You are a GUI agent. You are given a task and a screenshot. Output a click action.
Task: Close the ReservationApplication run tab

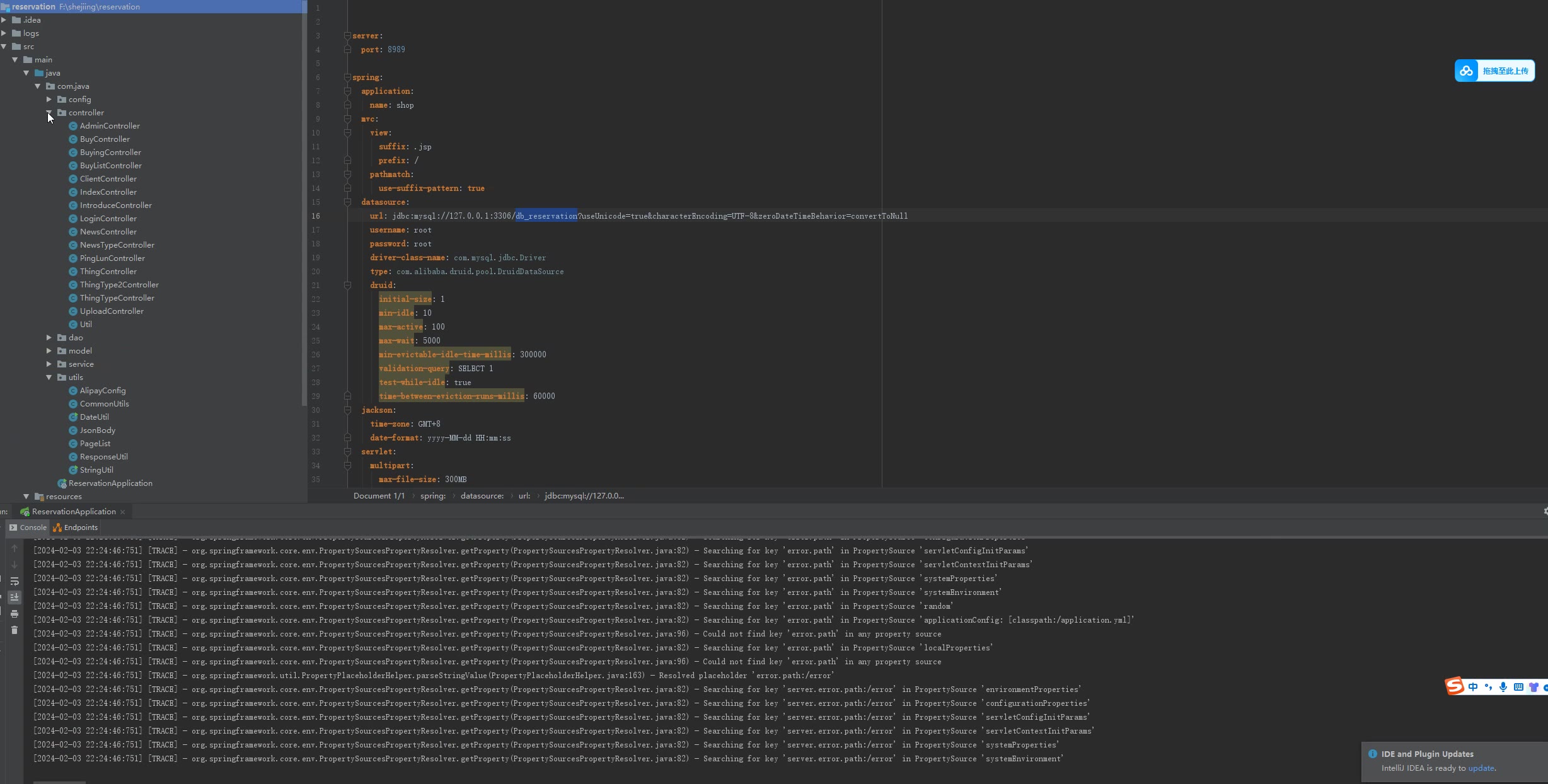pos(123,512)
